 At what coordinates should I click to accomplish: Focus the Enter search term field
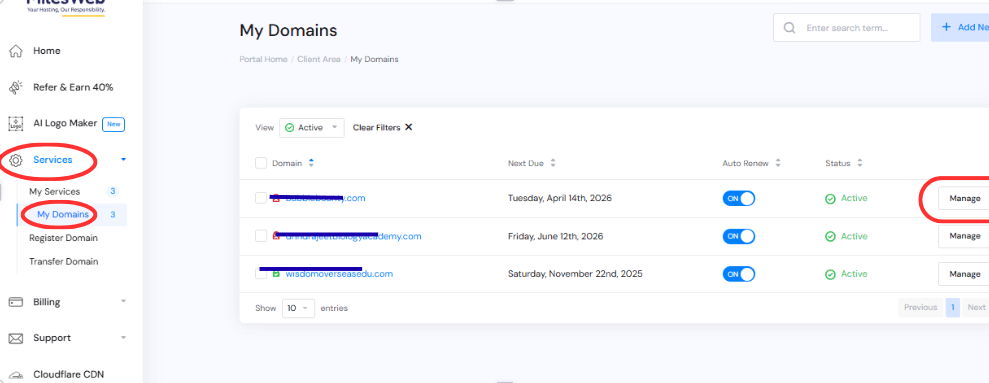[847, 28]
